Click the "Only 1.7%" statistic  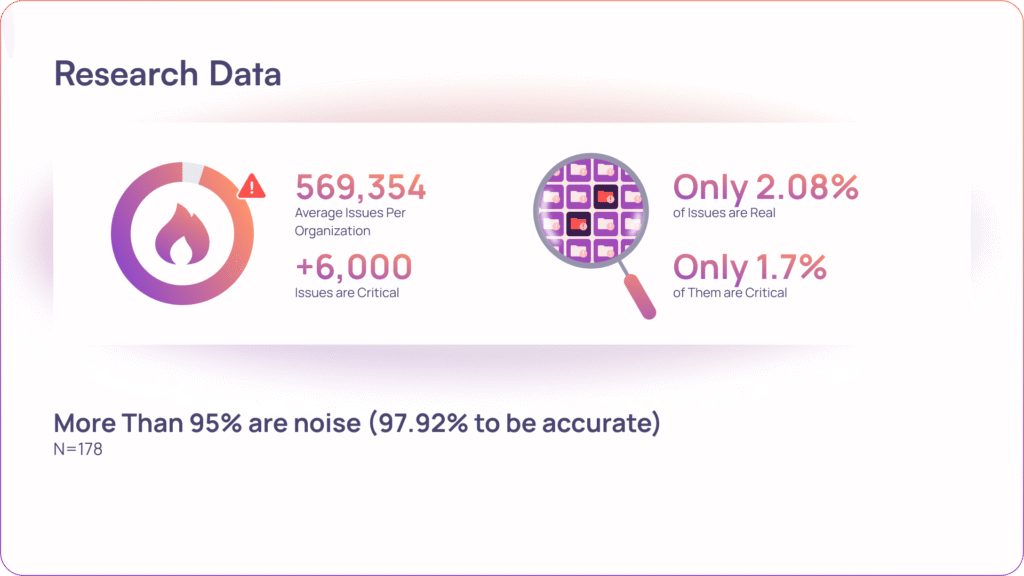point(749,267)
